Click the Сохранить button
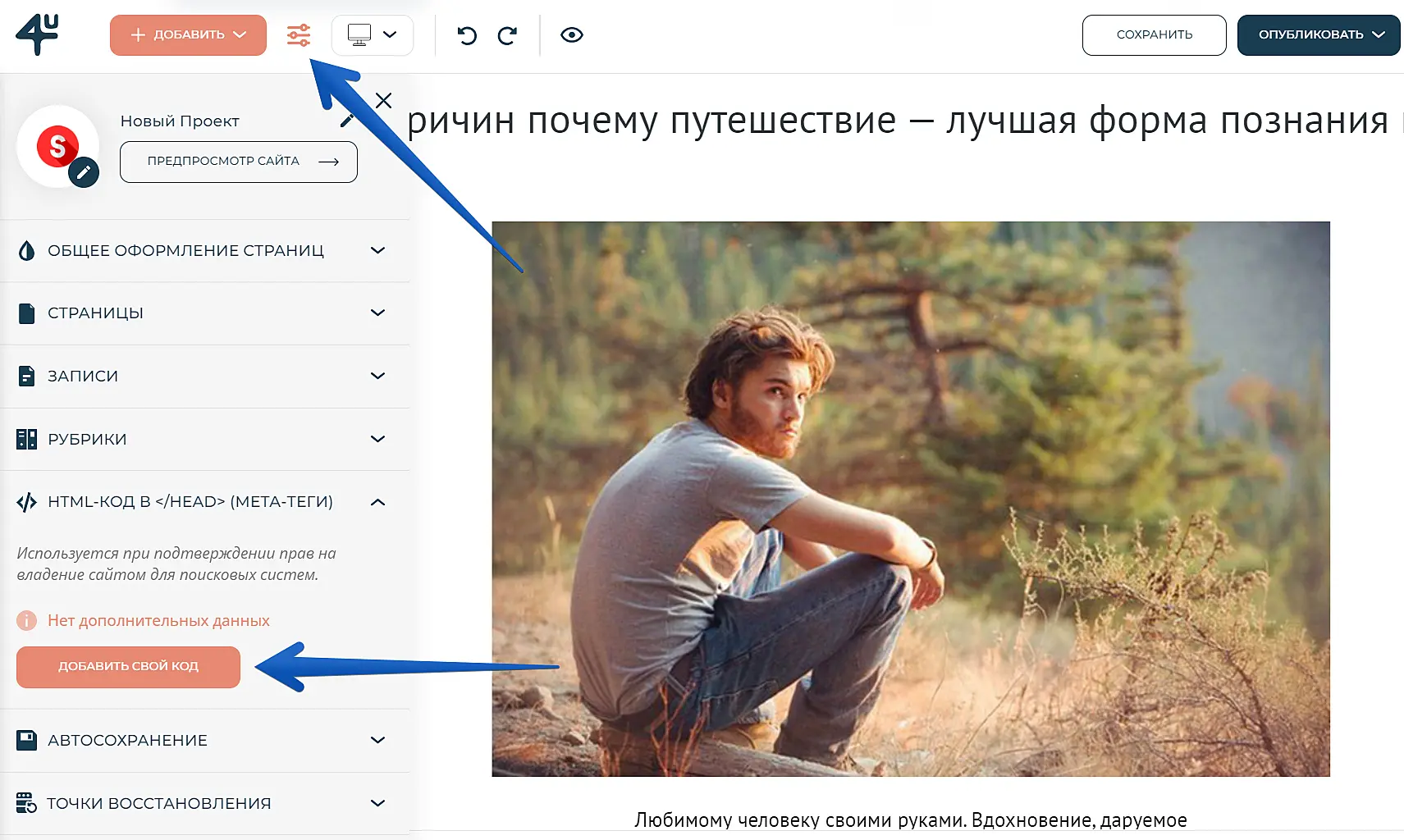This screenshot has width=1404, height=840. pos(1154,35)
